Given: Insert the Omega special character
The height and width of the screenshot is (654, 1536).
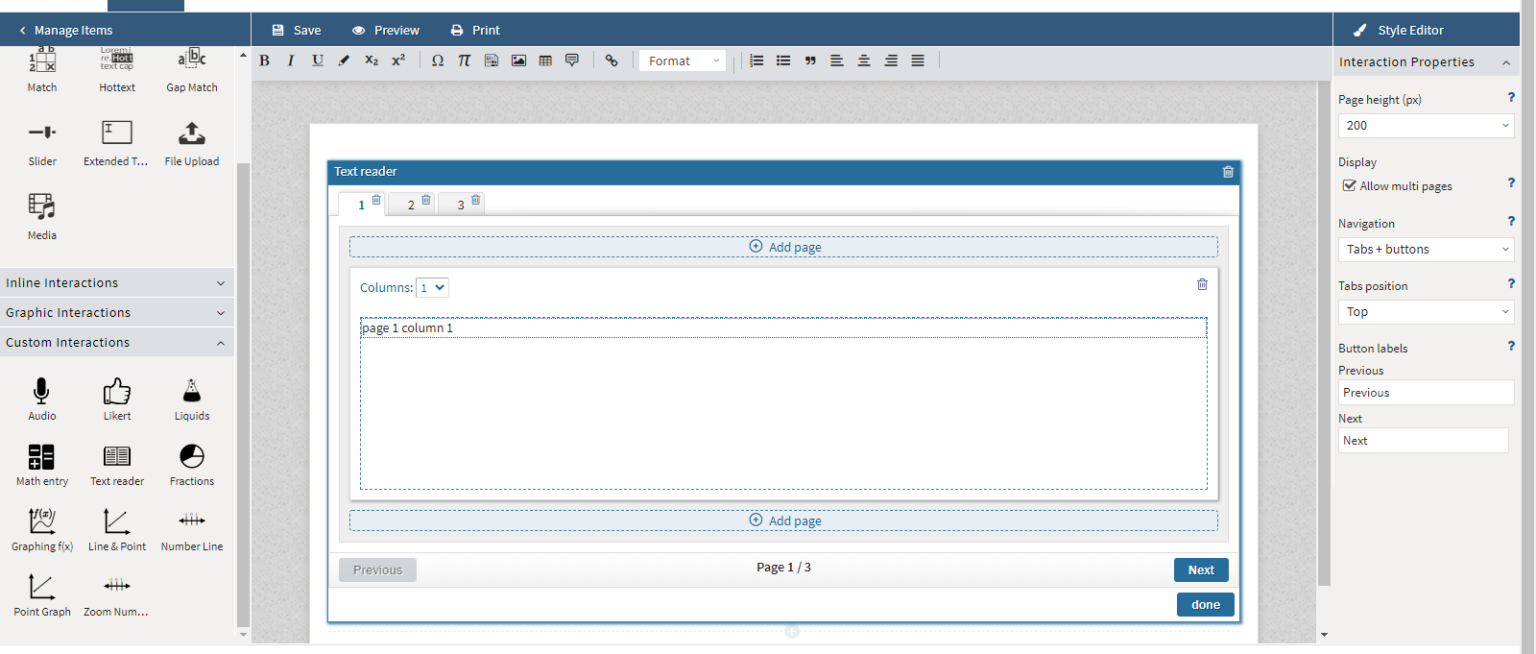Looking at the screenshot, I should (x=437, y=60).
